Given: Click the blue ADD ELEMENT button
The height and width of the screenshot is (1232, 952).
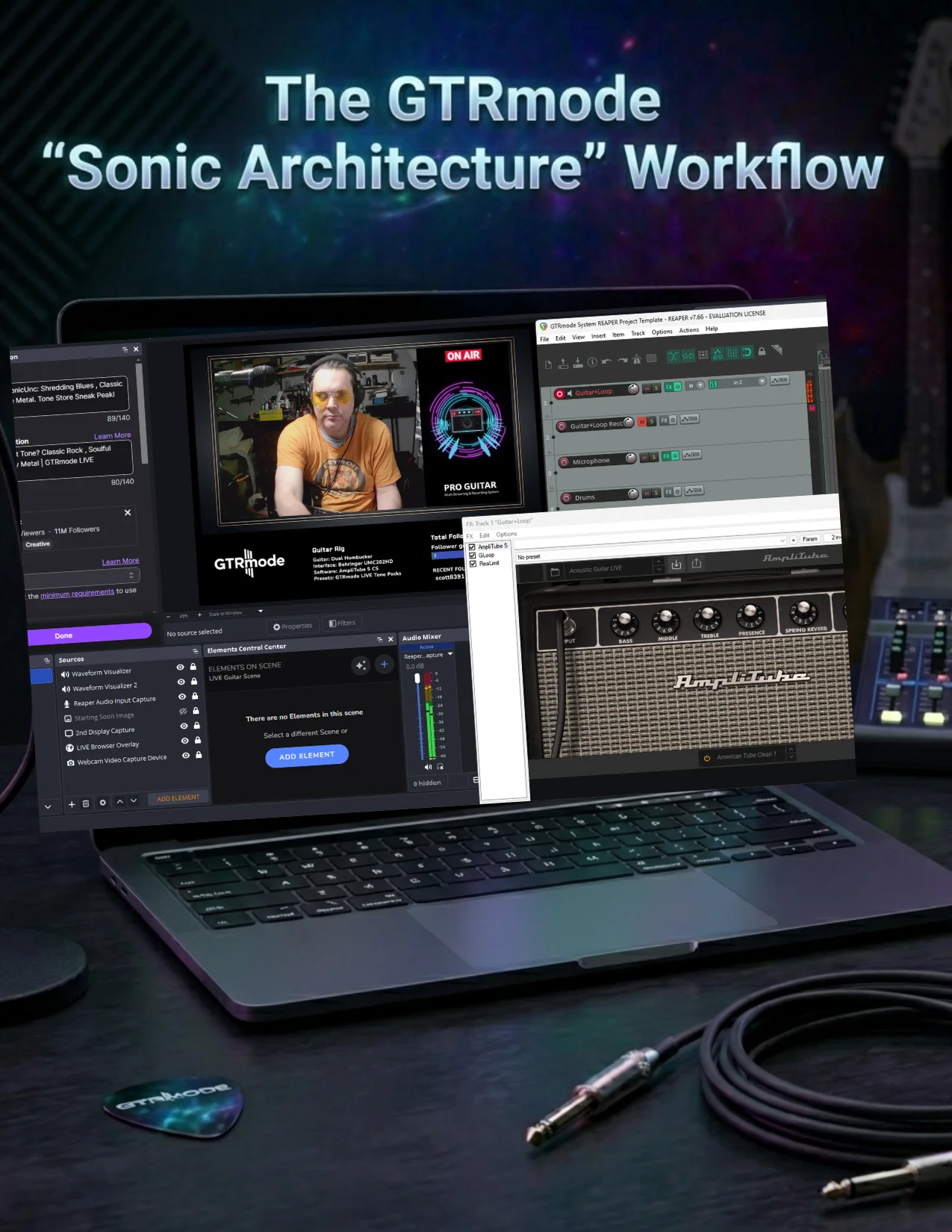Looking at the screenshot, I should [x=307, y=756].
